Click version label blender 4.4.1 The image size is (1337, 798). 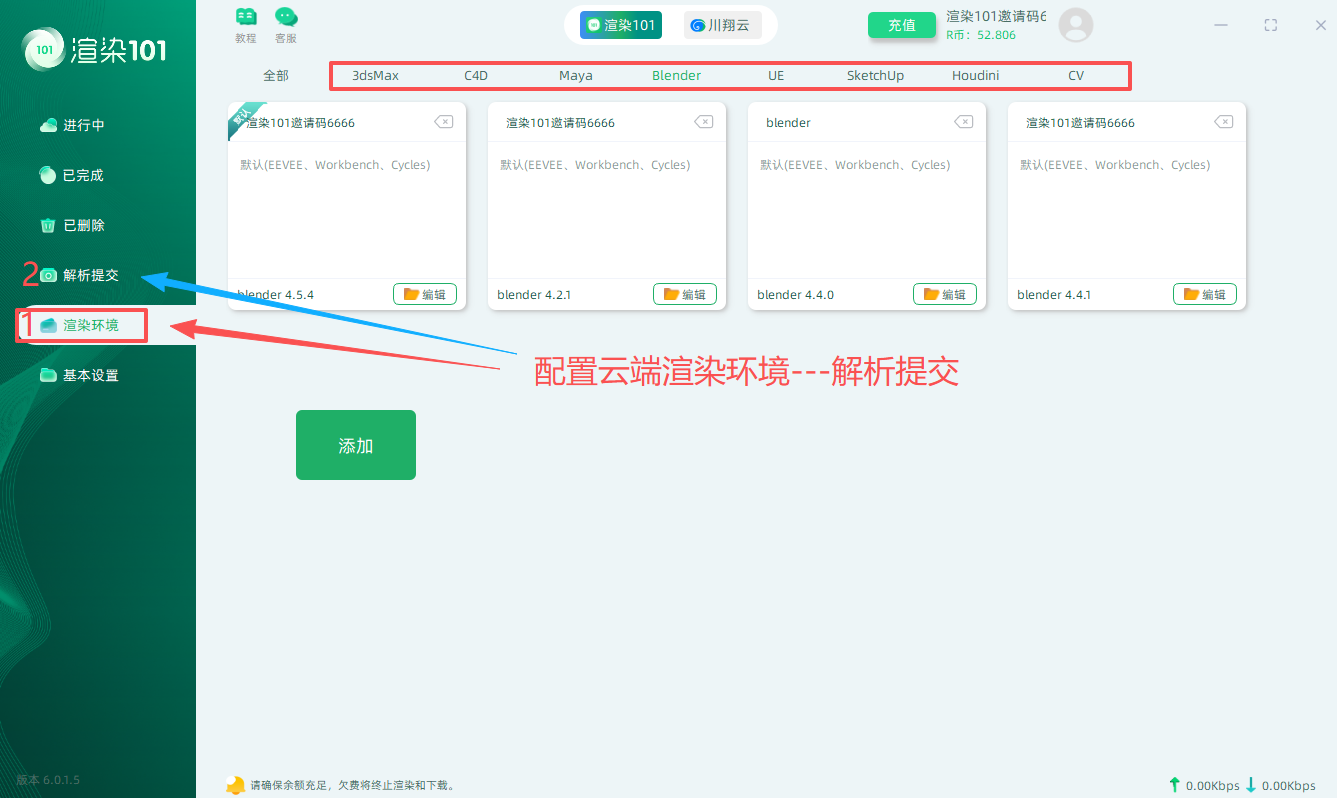[x=1054, y=295]
